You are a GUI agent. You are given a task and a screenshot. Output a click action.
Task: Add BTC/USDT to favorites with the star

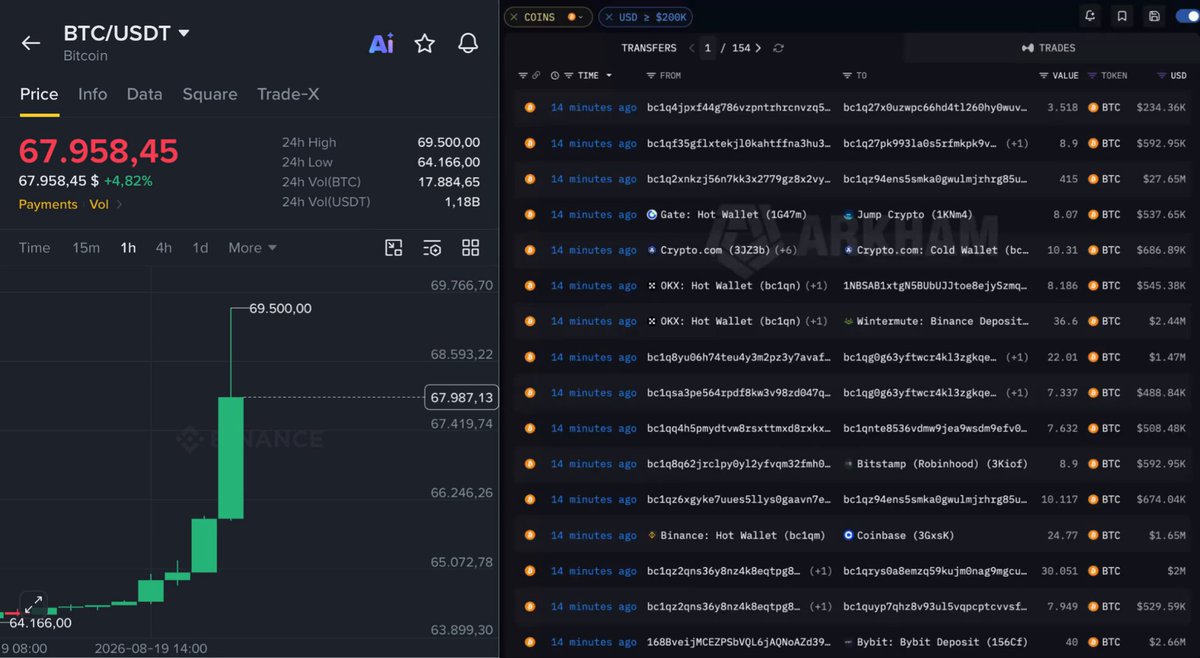point(425,43)
